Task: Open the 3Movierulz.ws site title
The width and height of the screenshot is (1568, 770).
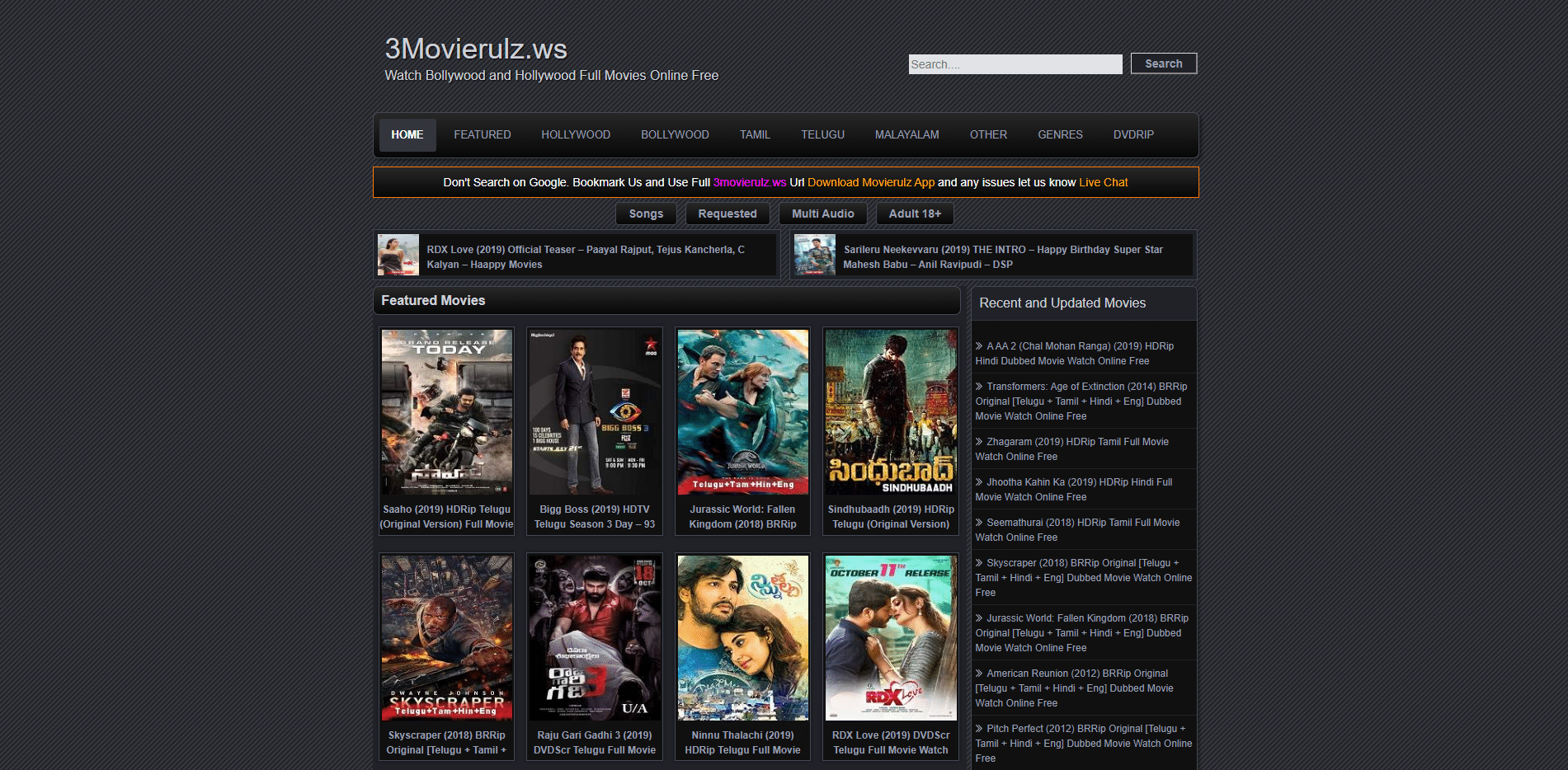Action: [x=476, y=49]
